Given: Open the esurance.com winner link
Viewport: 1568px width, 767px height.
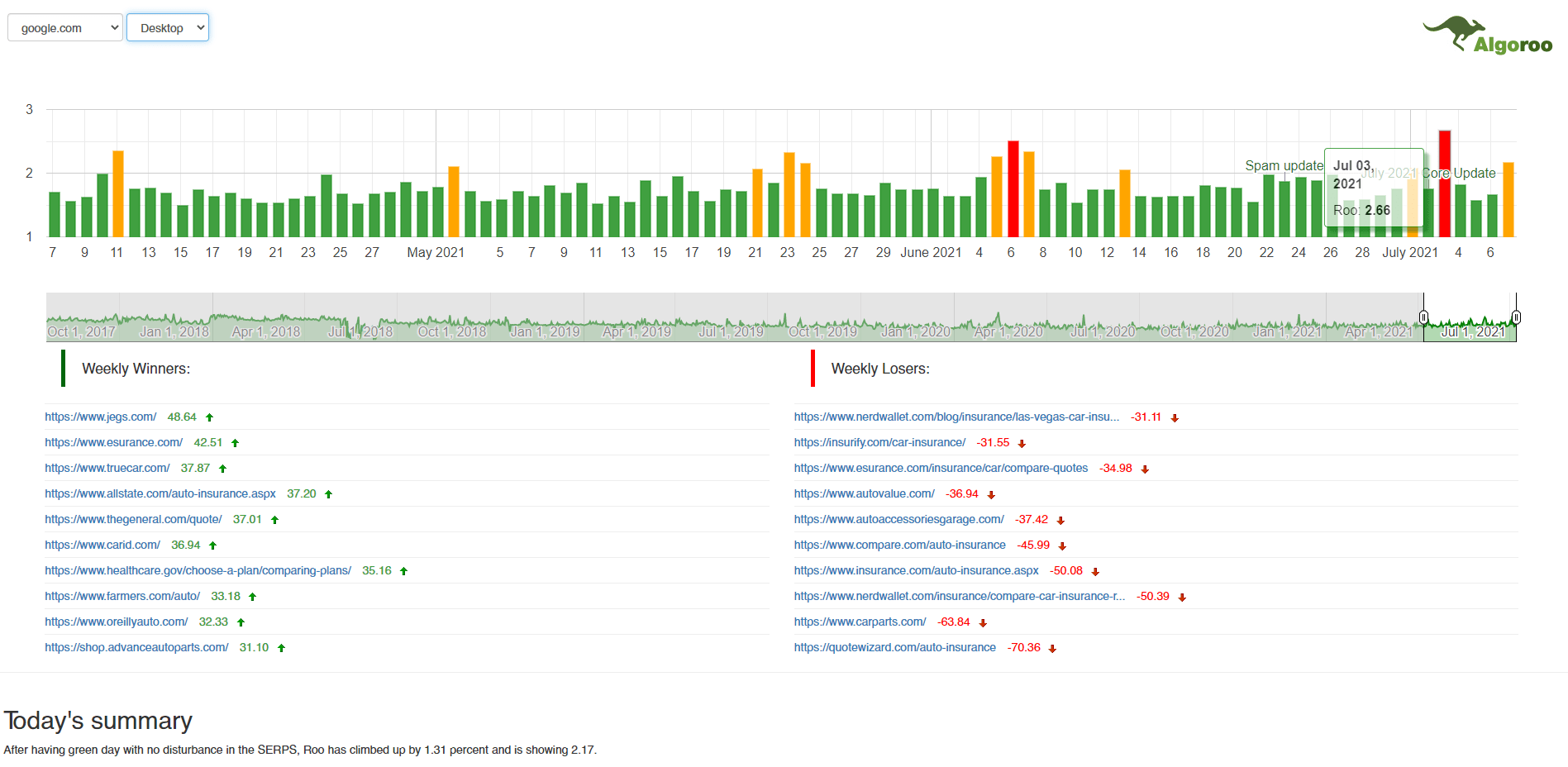Looking at the screenshot, I should (114, 442).
